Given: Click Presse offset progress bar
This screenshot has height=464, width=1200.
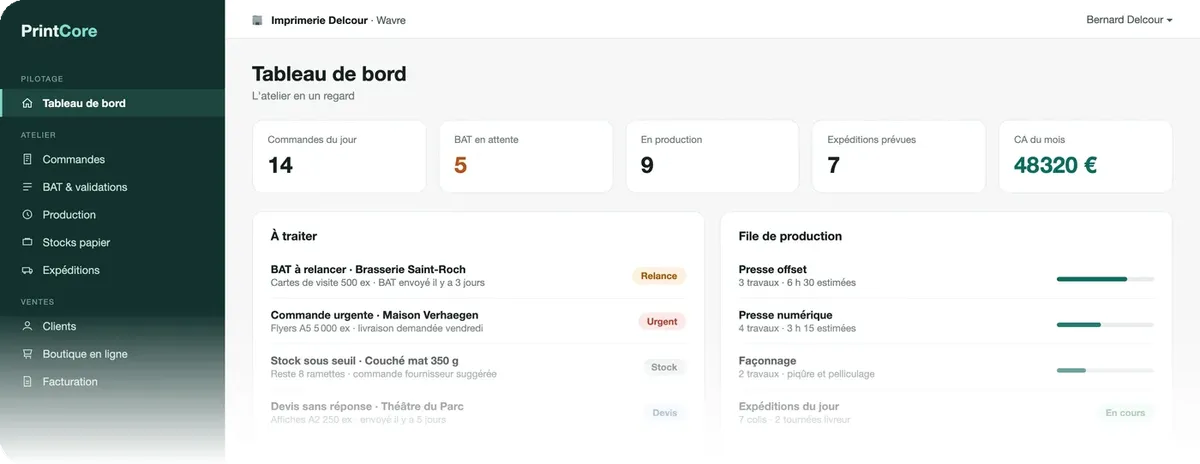Looking at the screenshot, I should [x=1105, y=279].
